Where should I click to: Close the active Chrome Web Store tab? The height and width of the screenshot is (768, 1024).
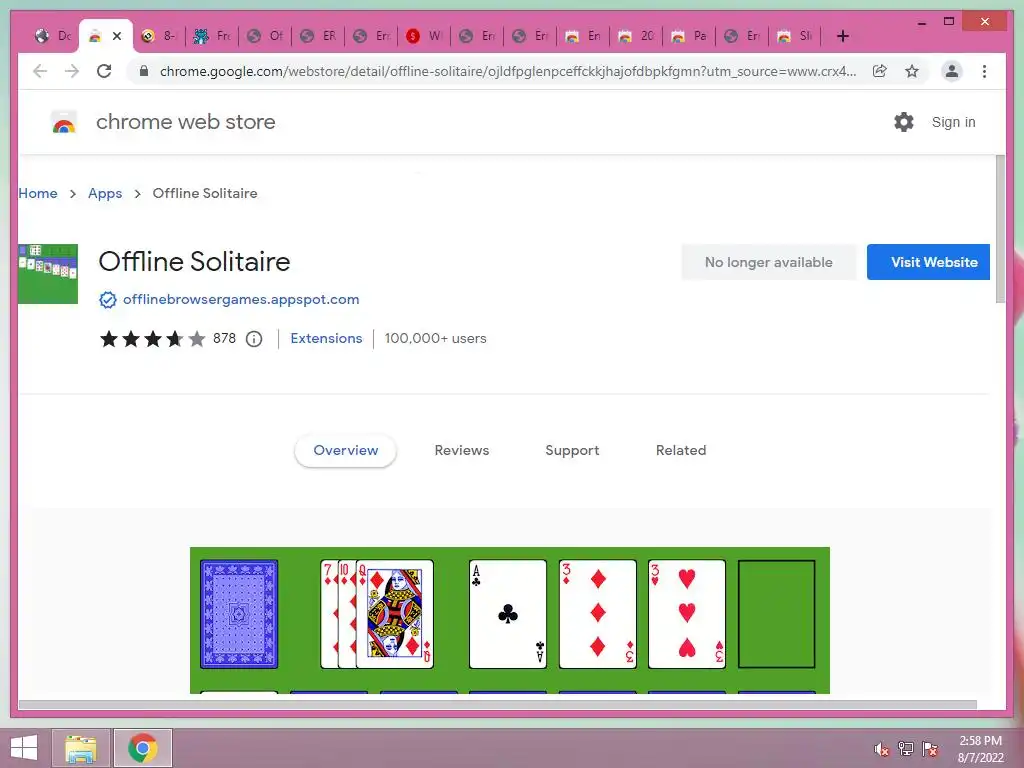click(x=117, y=36)
